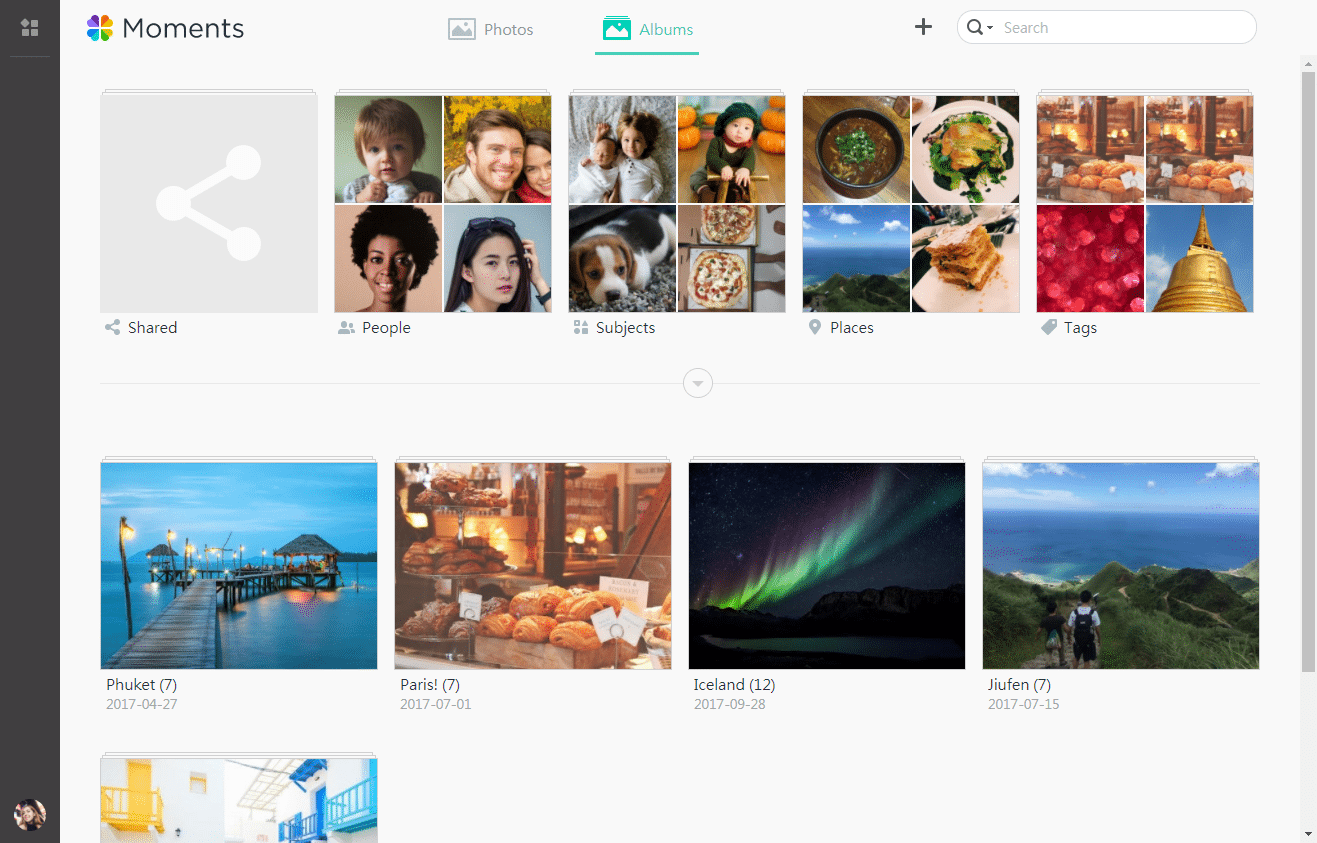Click the soup bowl photo in Places
Image resolution: width=1317 pixels, height=843 pixels.
pyautogui.click(x=856, y=149)
